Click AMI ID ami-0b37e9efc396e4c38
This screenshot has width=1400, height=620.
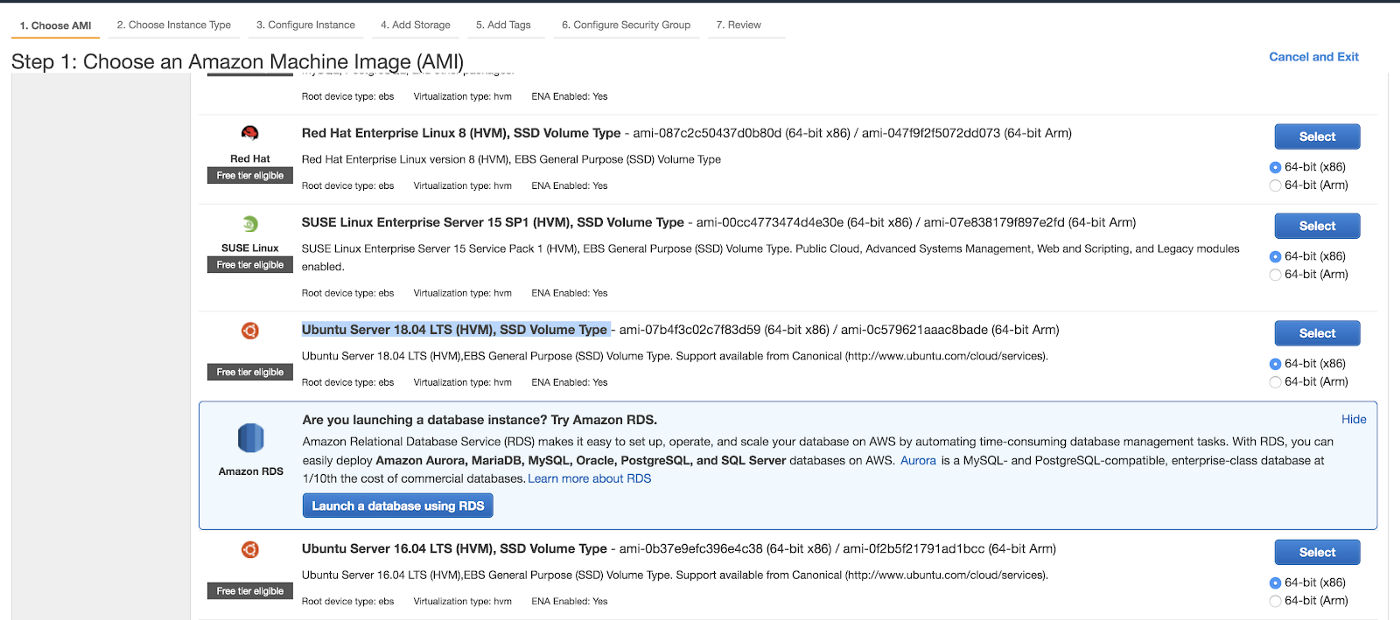click(x=691, y=549)
